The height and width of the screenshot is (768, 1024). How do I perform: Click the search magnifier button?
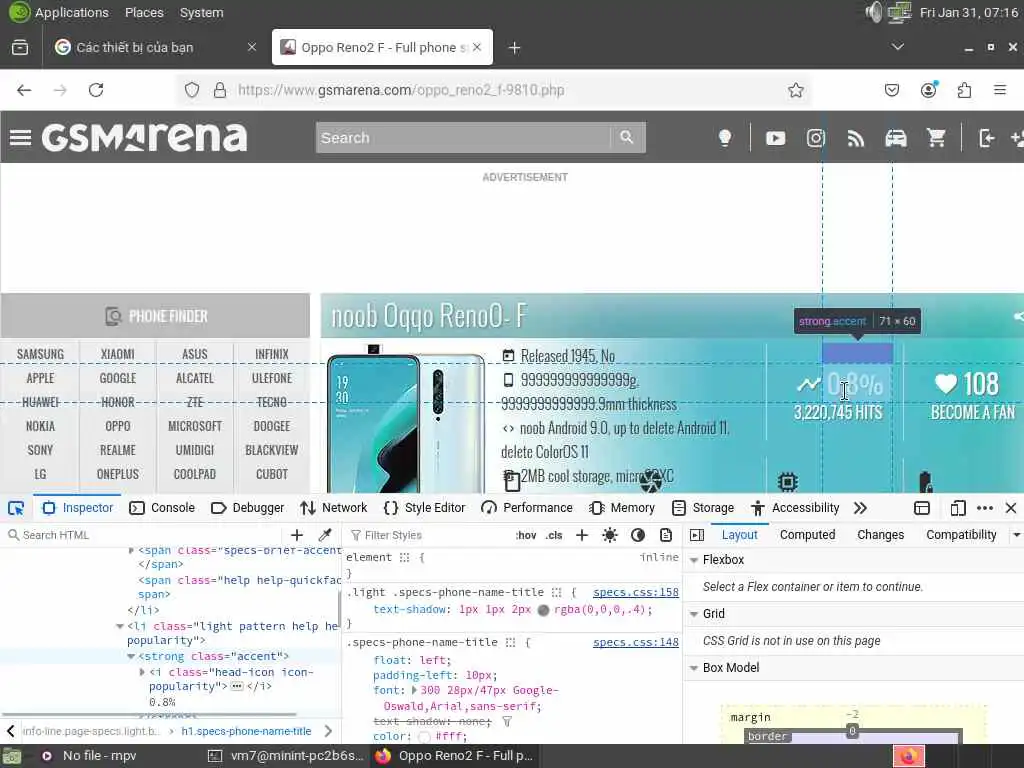click(627, 137)
